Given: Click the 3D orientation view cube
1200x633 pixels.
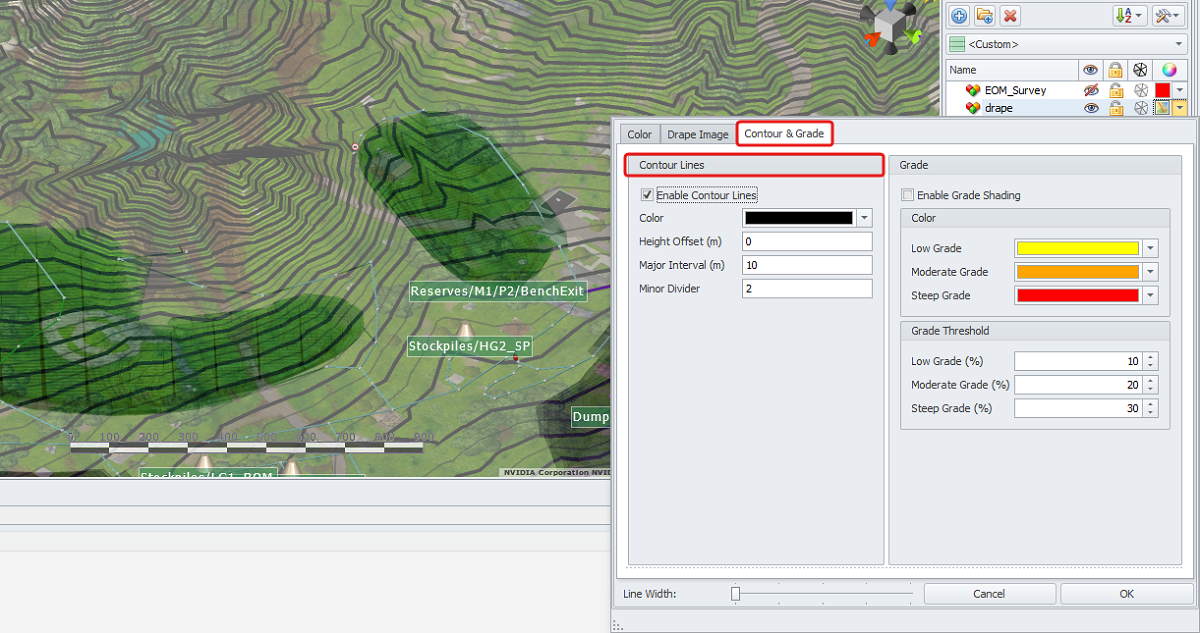Looking at the screenshot, I should pyautogui.click(x=892, y=24).
